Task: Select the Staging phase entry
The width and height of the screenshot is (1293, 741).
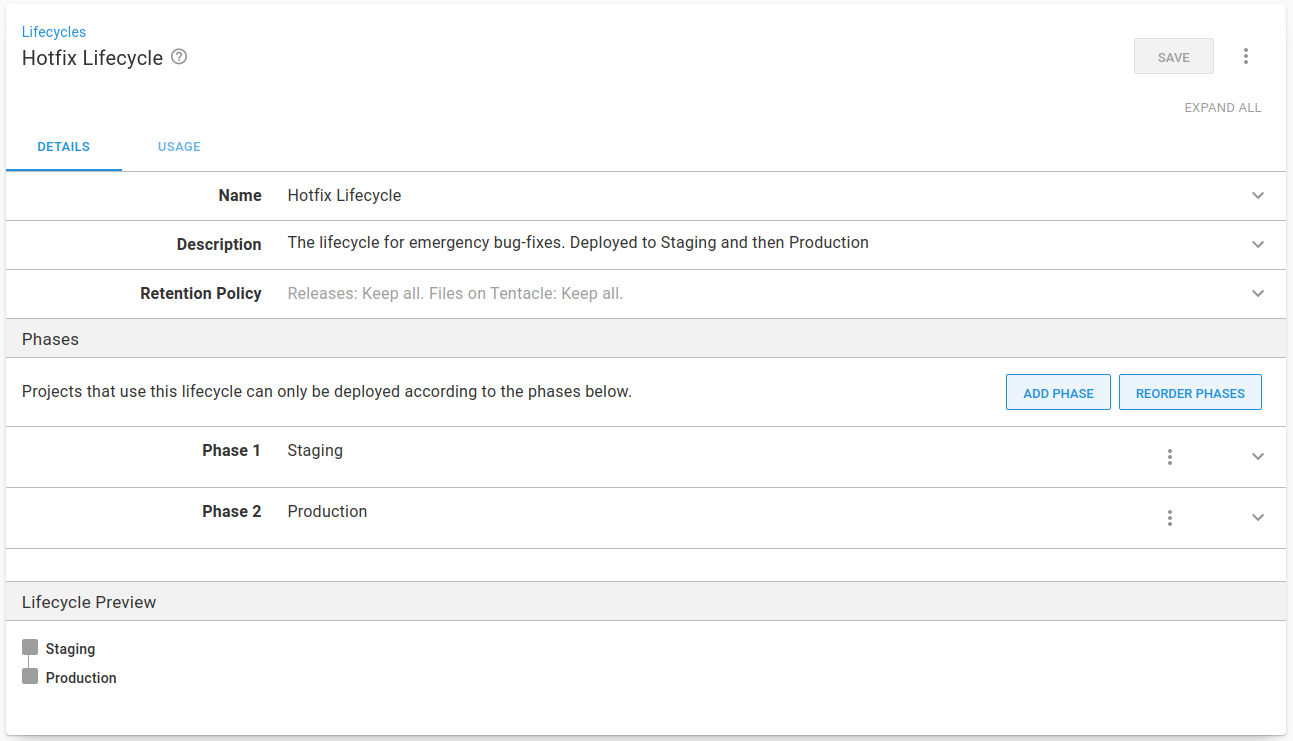Action: (x=314, y=451)
